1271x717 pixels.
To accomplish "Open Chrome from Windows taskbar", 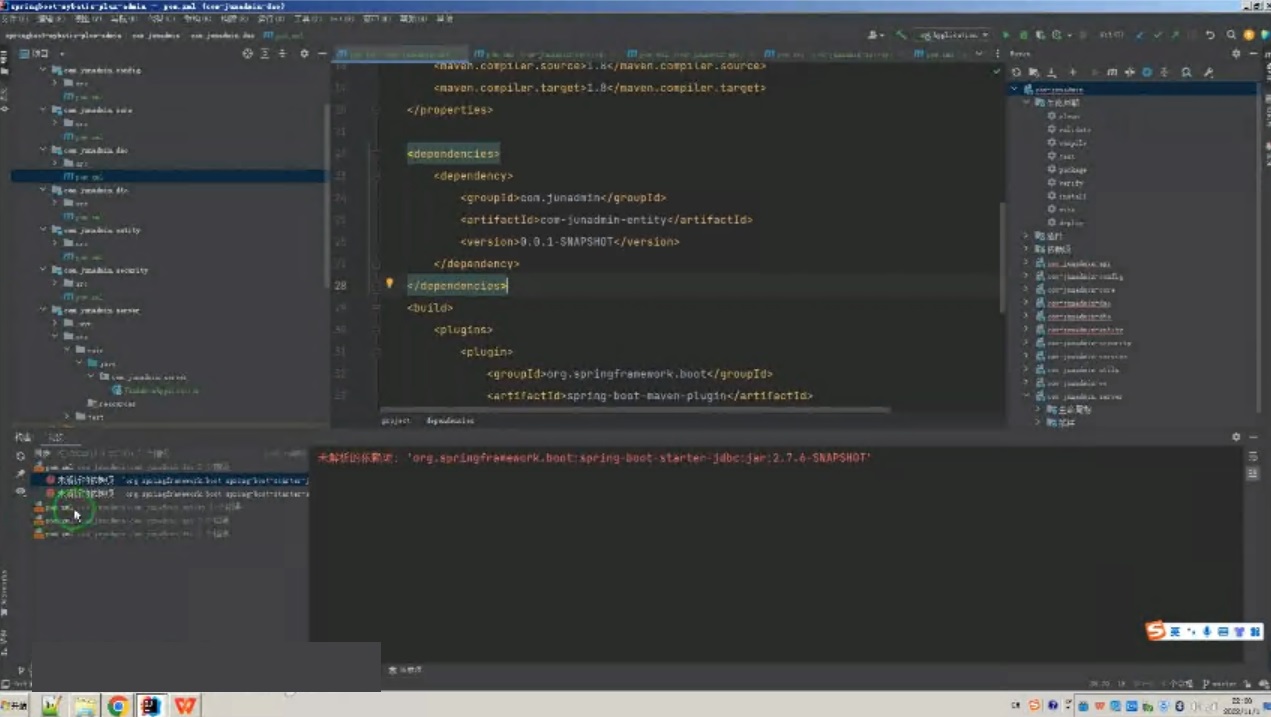I will pyautogui.click(x=117, y=705).
